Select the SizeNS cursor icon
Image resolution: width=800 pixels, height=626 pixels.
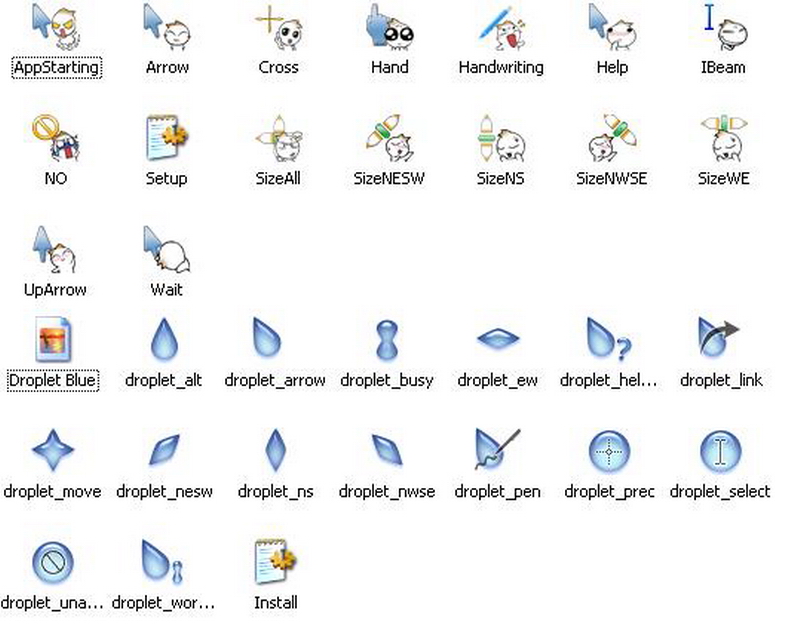tap(502, 138)
